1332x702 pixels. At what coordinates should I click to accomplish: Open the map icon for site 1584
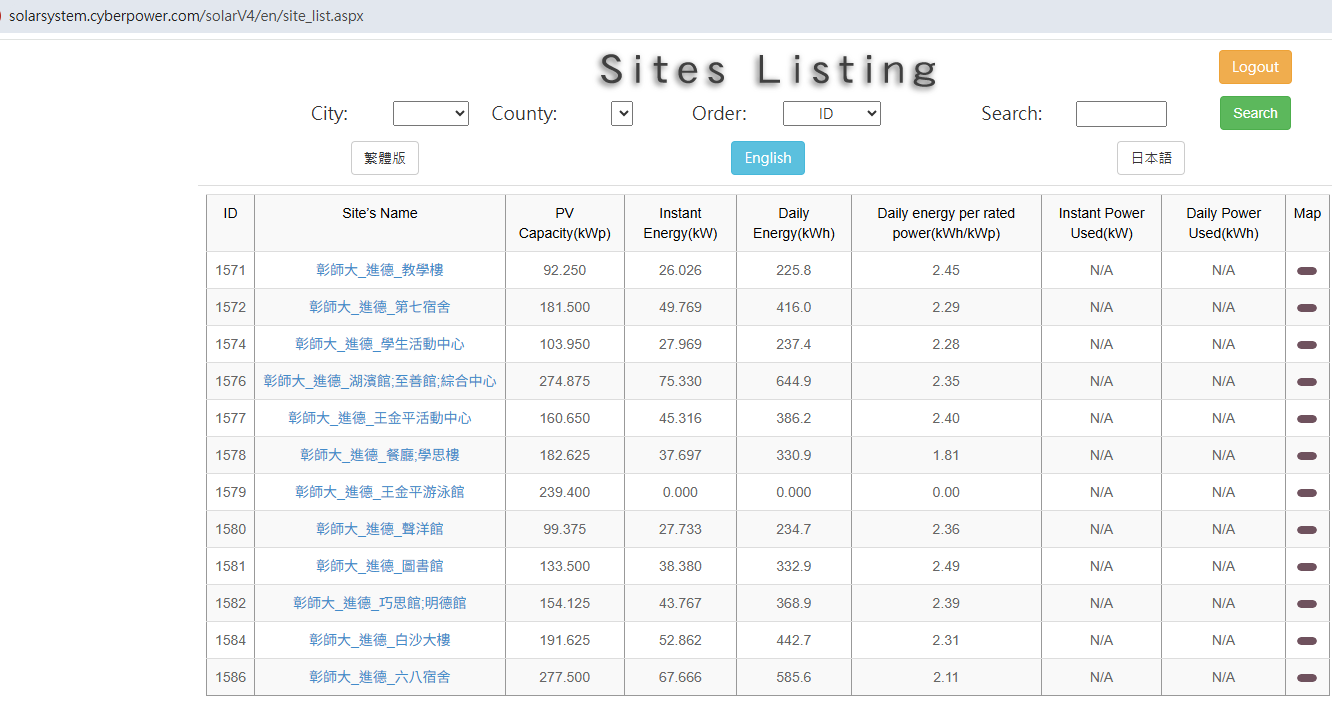1307,640
